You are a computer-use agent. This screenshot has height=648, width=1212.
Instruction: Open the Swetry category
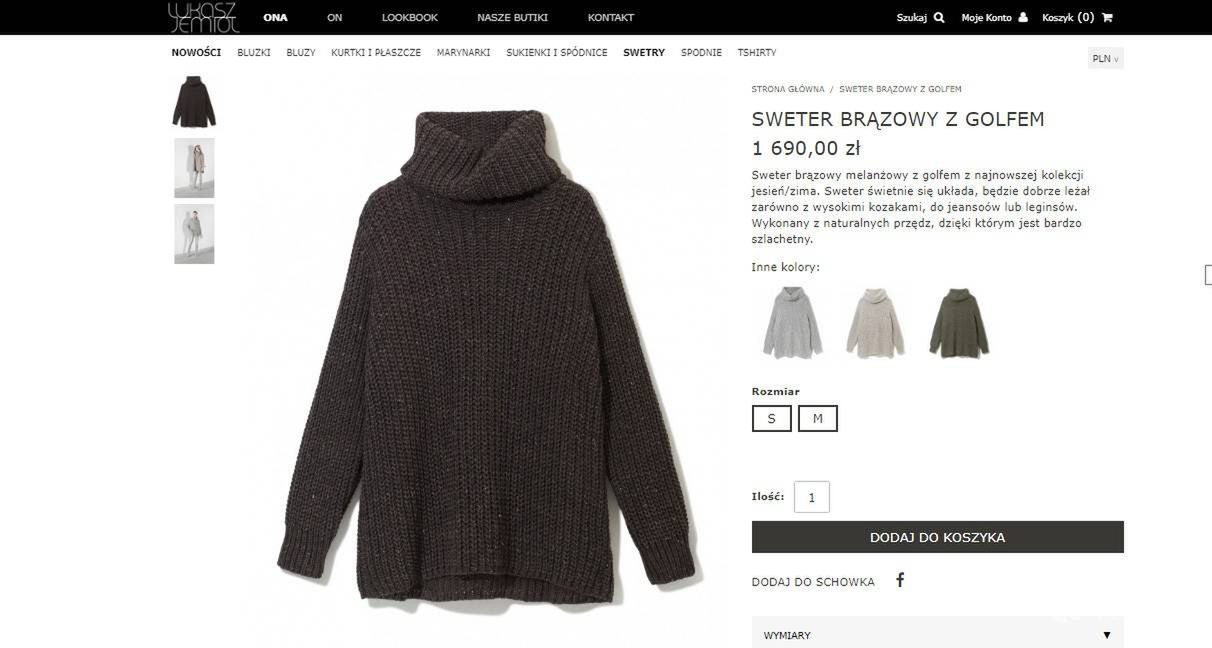644,53
